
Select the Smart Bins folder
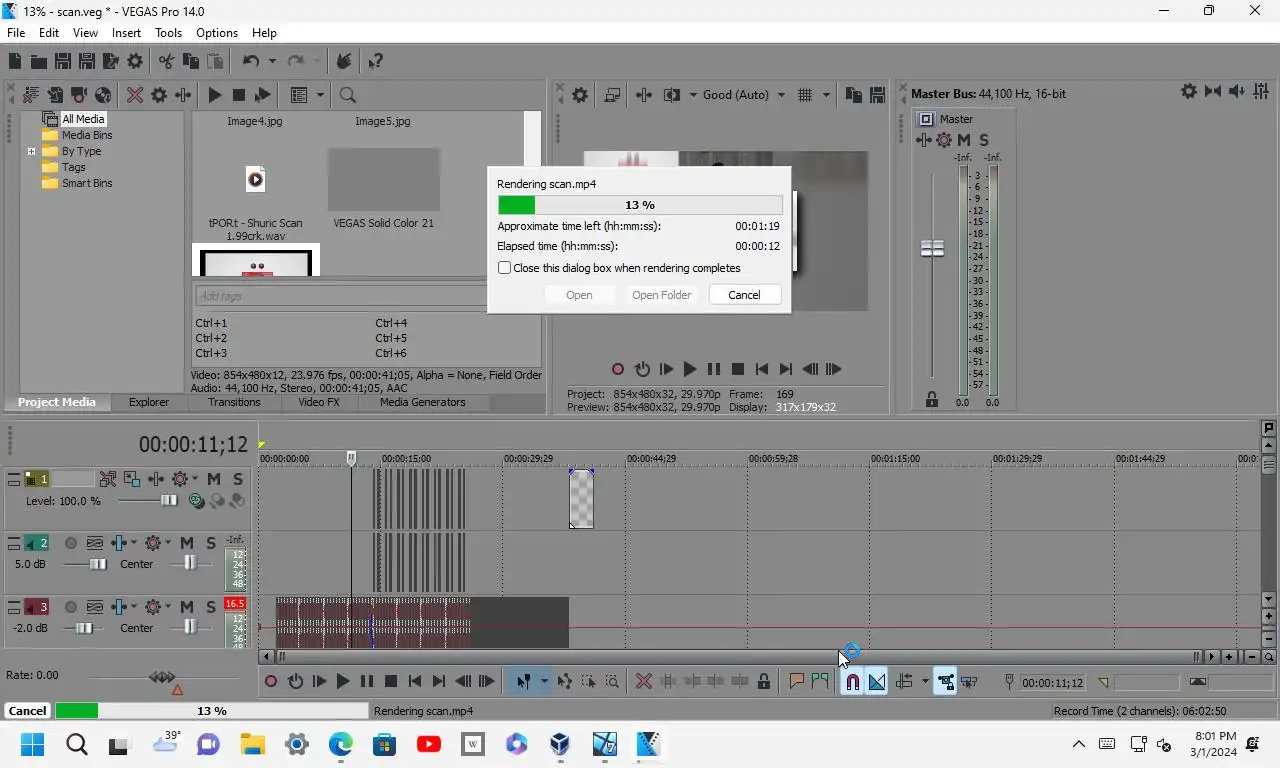[x=87, y=184]
